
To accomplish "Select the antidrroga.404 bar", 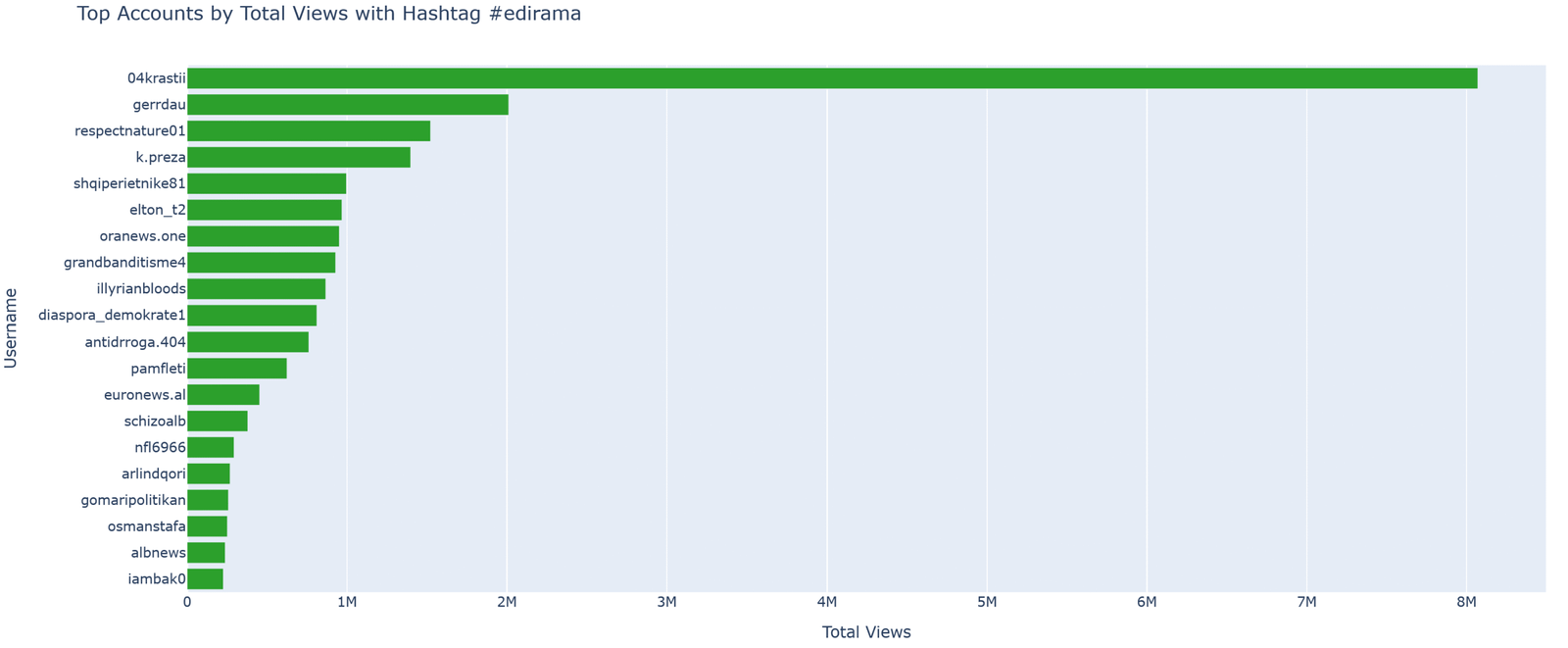I will (247, 342).
